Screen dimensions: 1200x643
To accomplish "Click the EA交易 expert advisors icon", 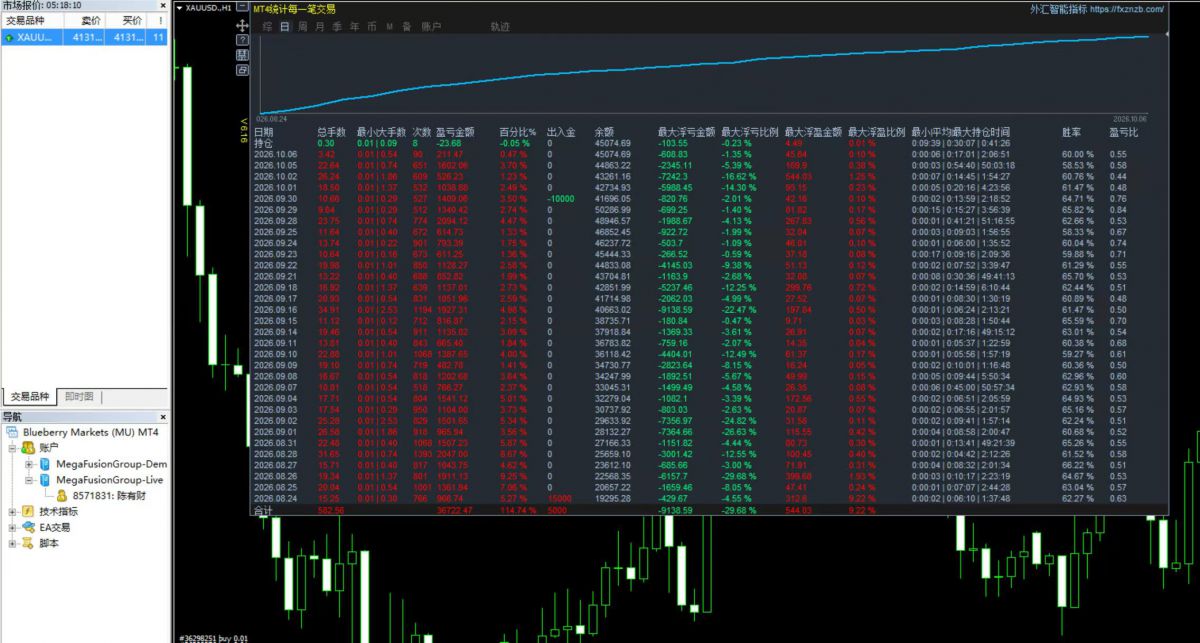I will (28, 527).
